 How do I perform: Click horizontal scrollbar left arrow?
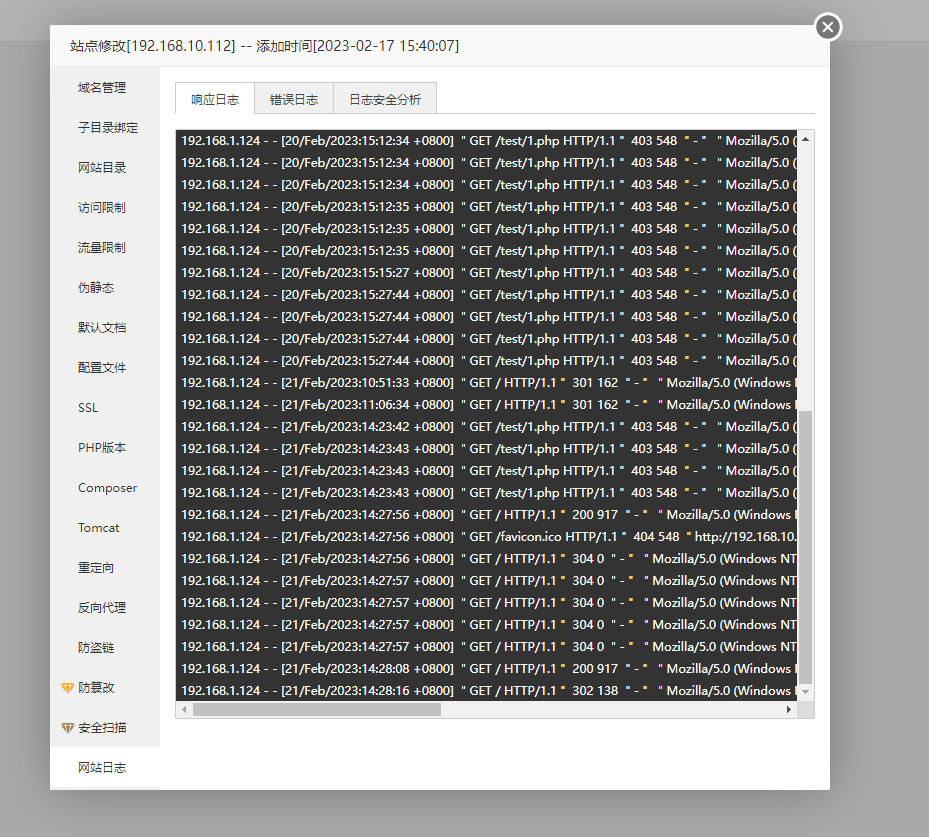[184, 709]
